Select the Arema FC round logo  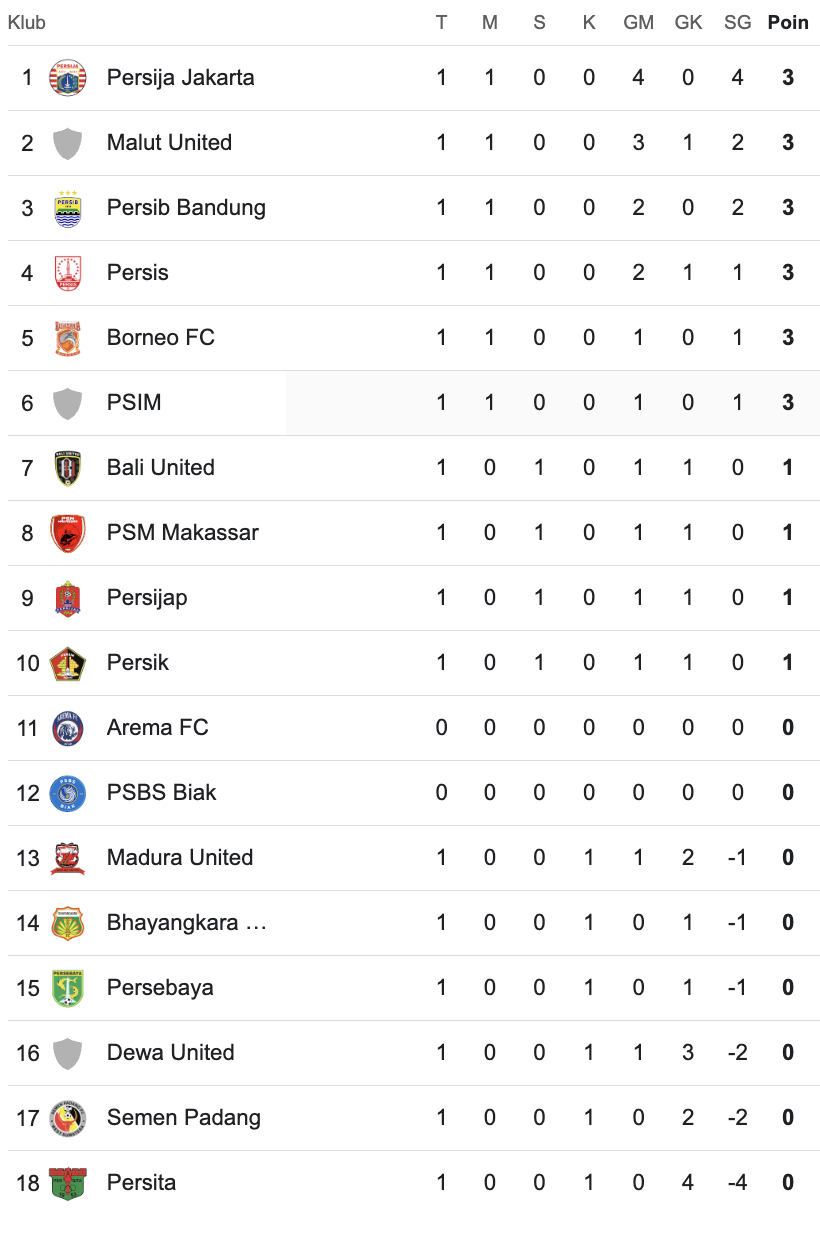[68, 728]
